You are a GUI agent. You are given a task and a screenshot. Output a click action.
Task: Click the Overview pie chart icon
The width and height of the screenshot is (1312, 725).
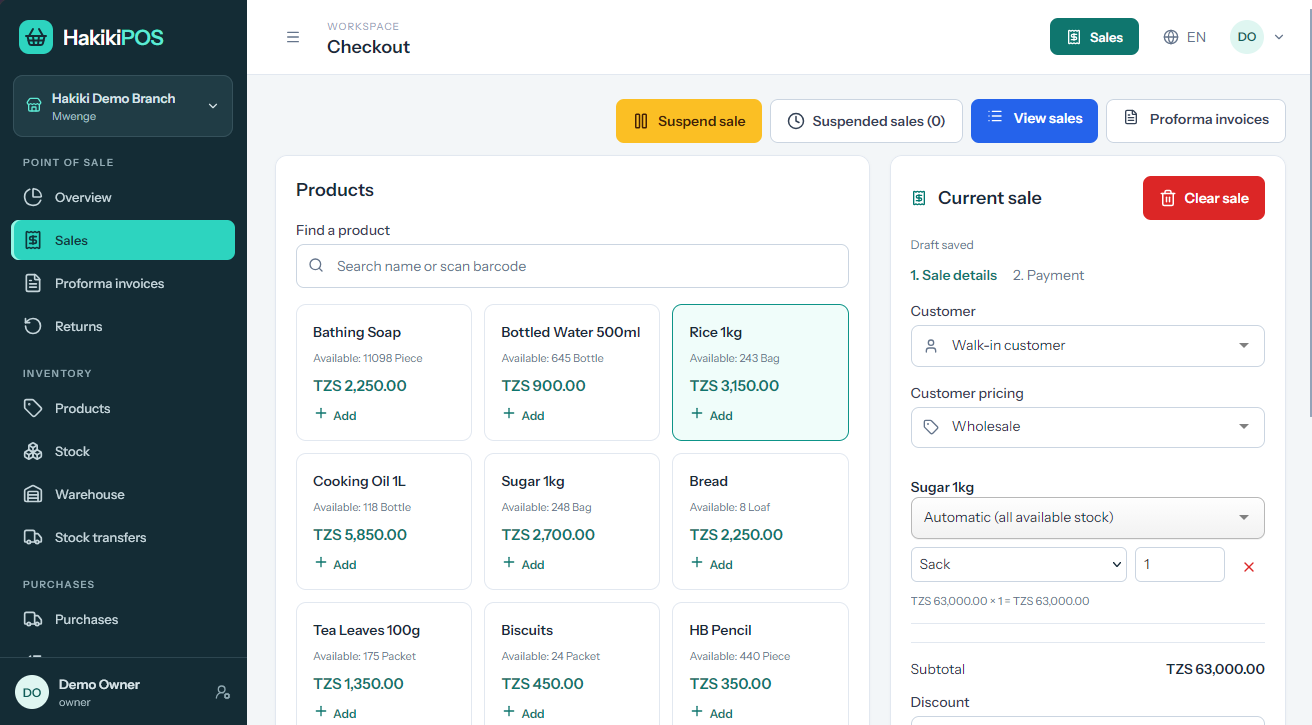[x=33, y=197]
